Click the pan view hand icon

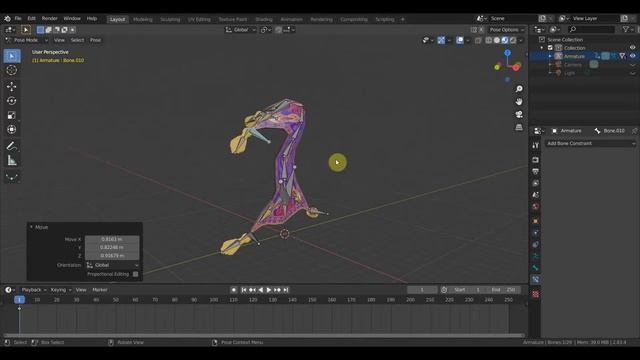pos(519,102)
